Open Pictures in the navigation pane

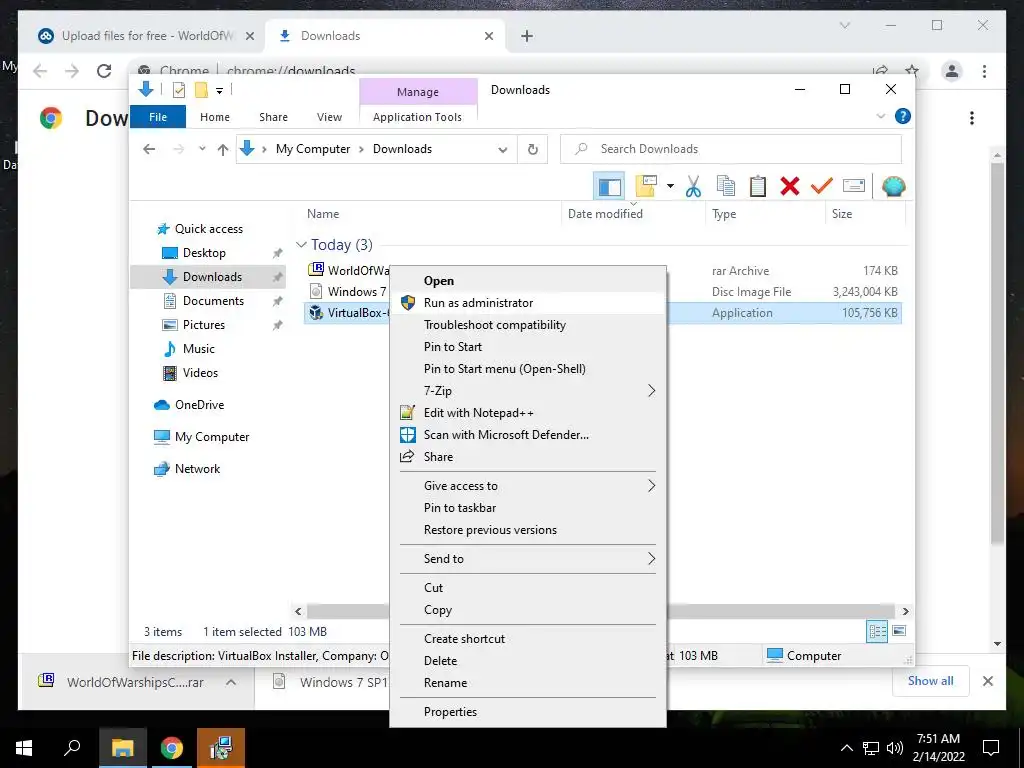click(203, 325)
